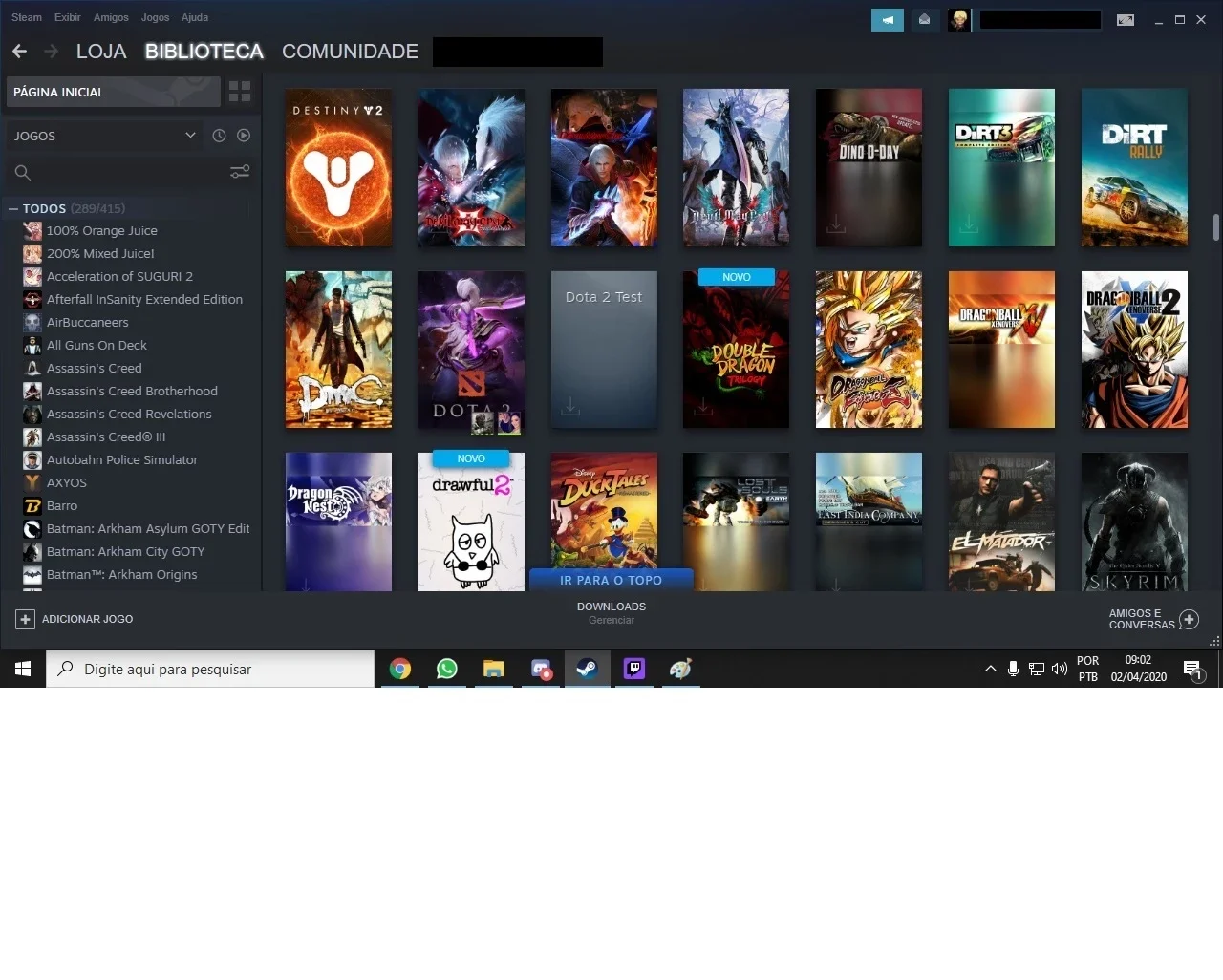
Task: Open Skyrim game cover
Action: [x=1134, y=522]
